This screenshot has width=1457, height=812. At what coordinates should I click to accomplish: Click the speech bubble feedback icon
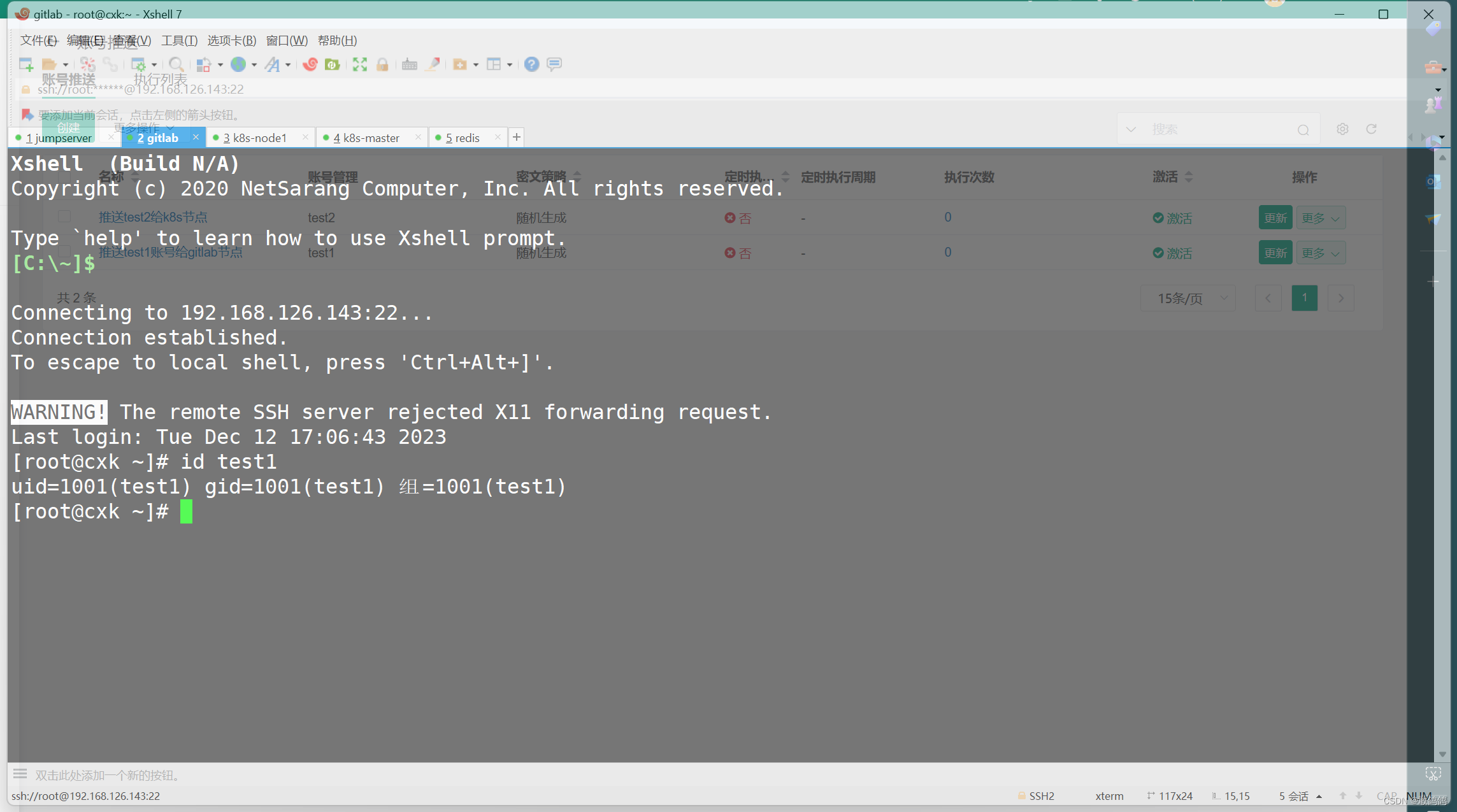pyautogui.click(x=554, y=64)
